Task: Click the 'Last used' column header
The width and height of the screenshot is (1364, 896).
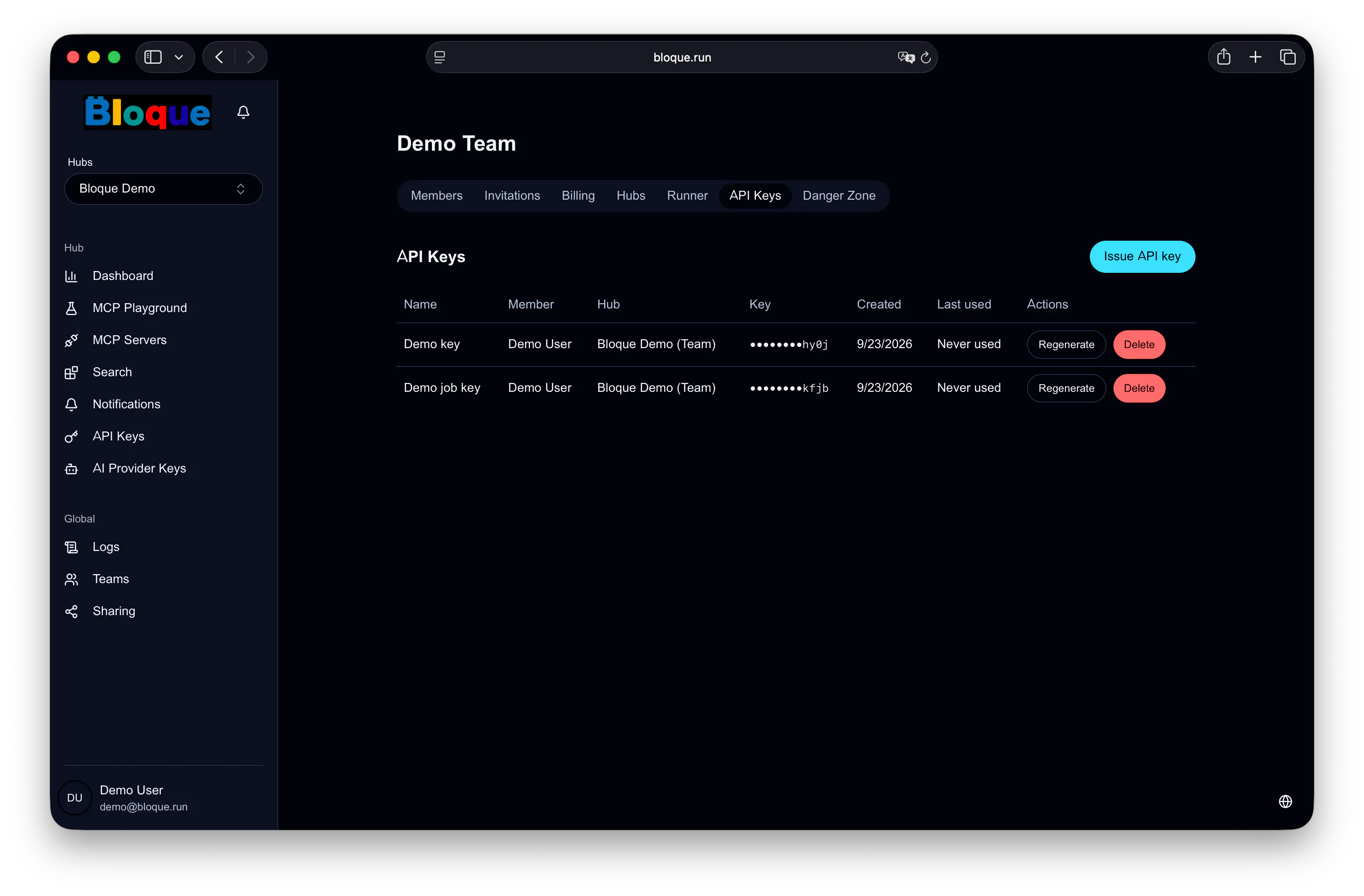Action: (x=964, y=304)
